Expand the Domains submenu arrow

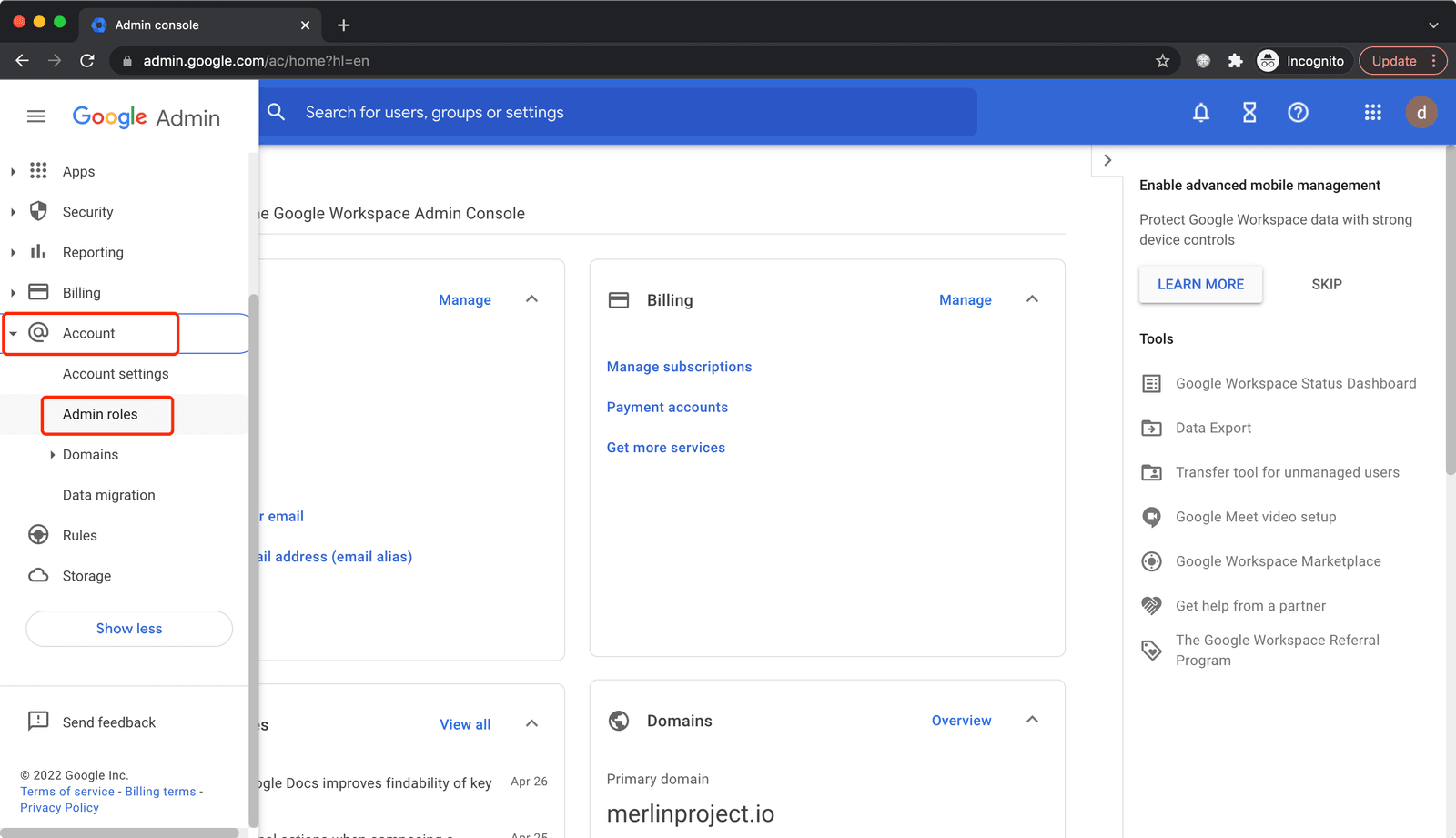tap(52, 455)
